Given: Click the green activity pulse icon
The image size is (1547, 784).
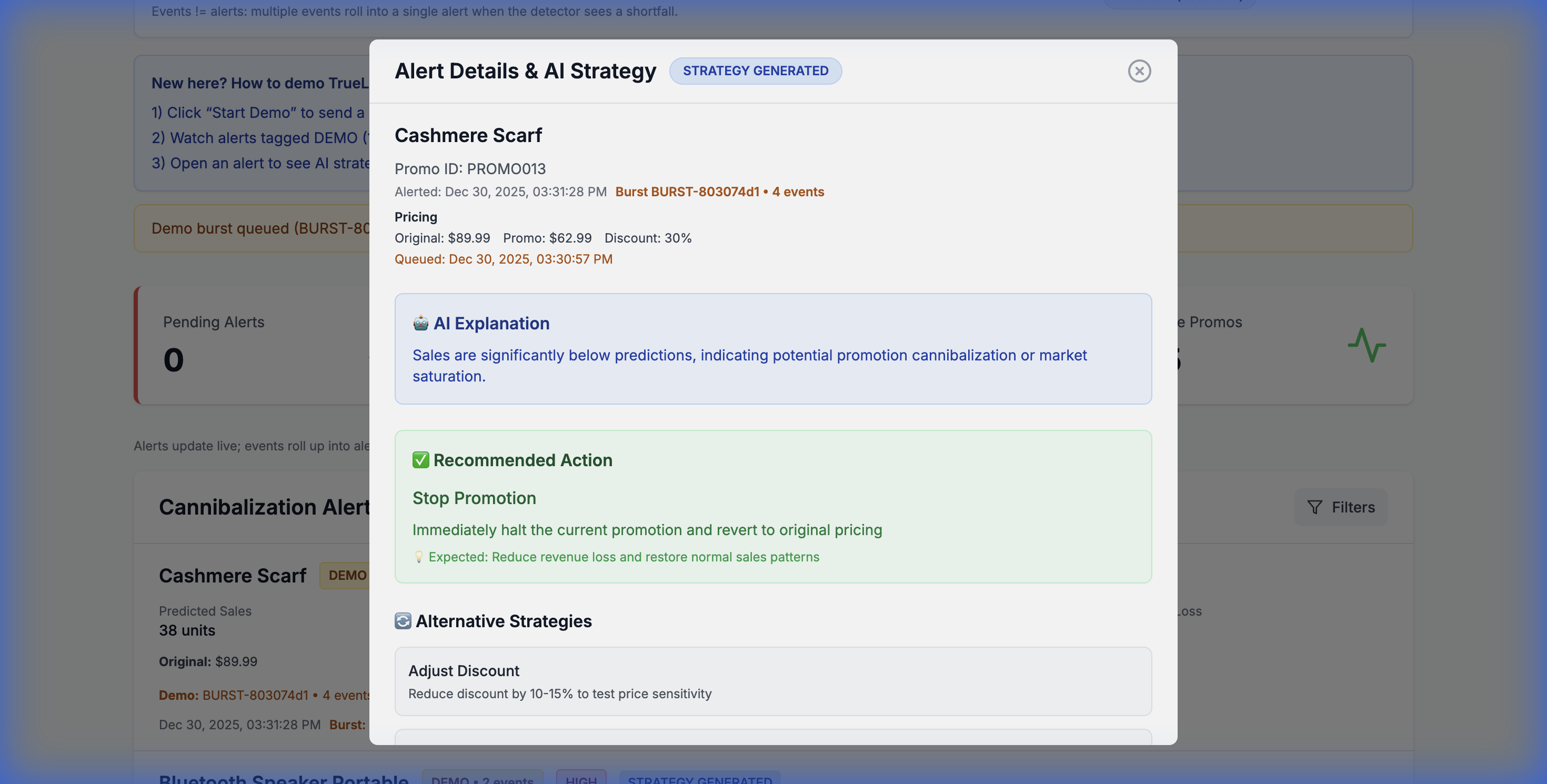Looking at the screenshot, I should click(1366, 345).
